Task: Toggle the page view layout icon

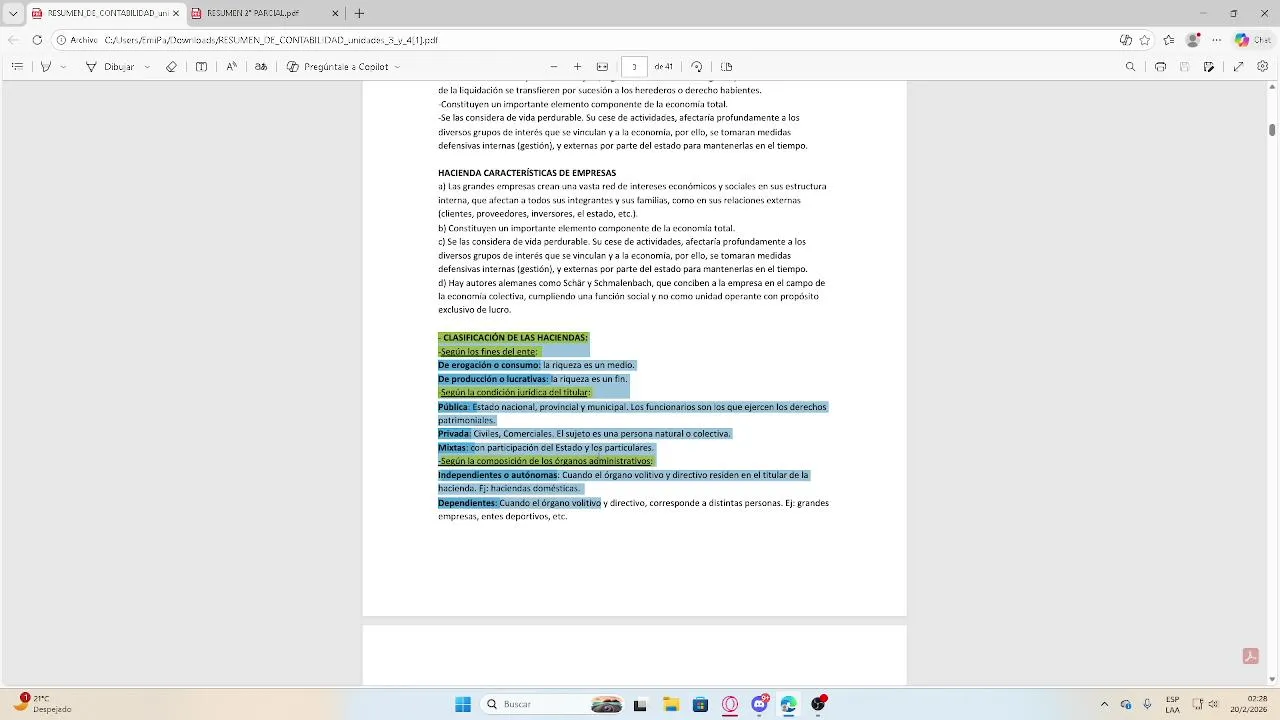Action: 201,67
